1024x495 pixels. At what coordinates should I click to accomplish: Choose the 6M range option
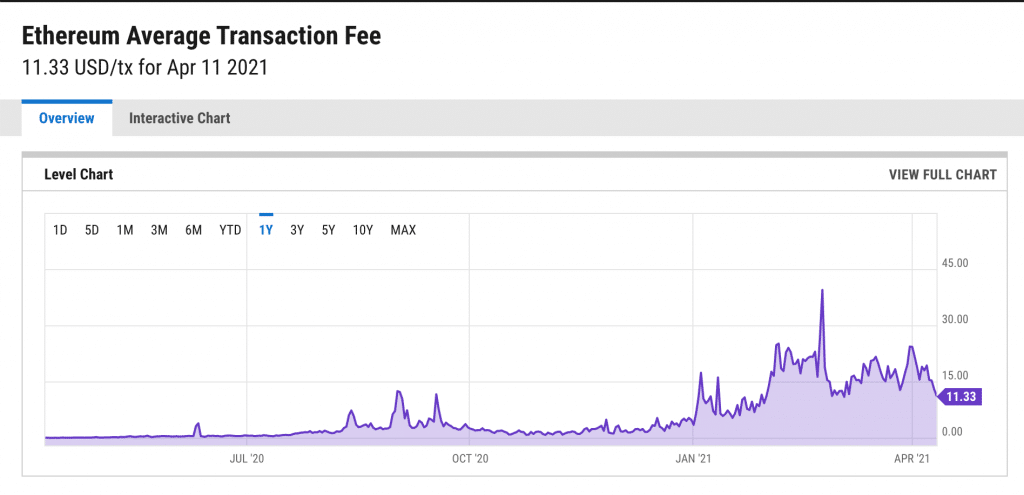(x=193, y=230)
